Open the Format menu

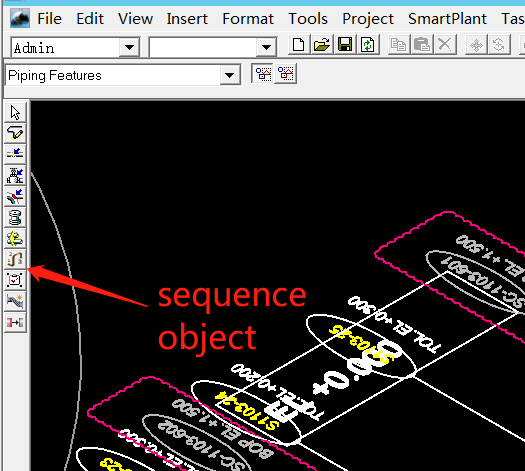(248, 19)
